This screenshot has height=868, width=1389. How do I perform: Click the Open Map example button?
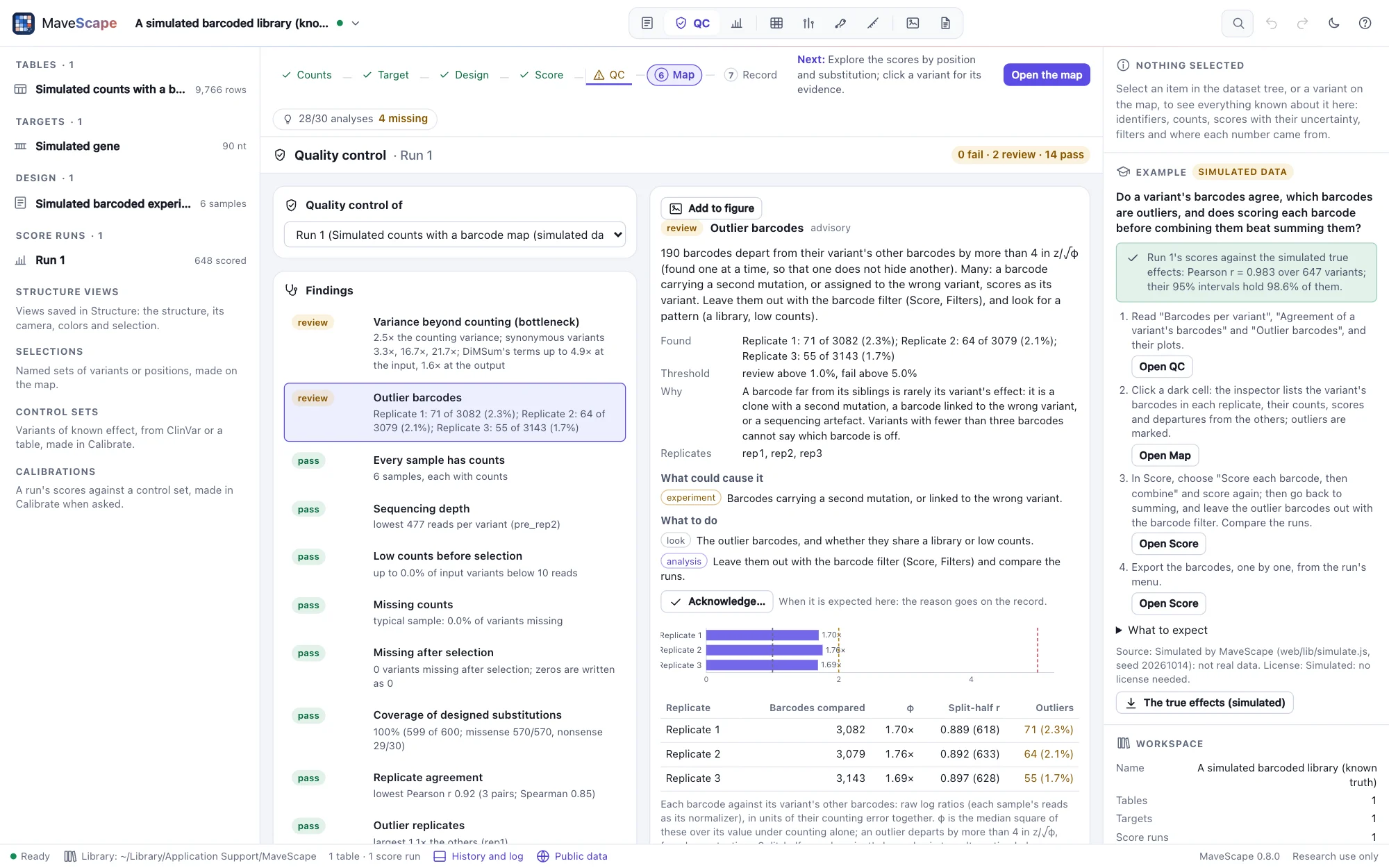1165,456
